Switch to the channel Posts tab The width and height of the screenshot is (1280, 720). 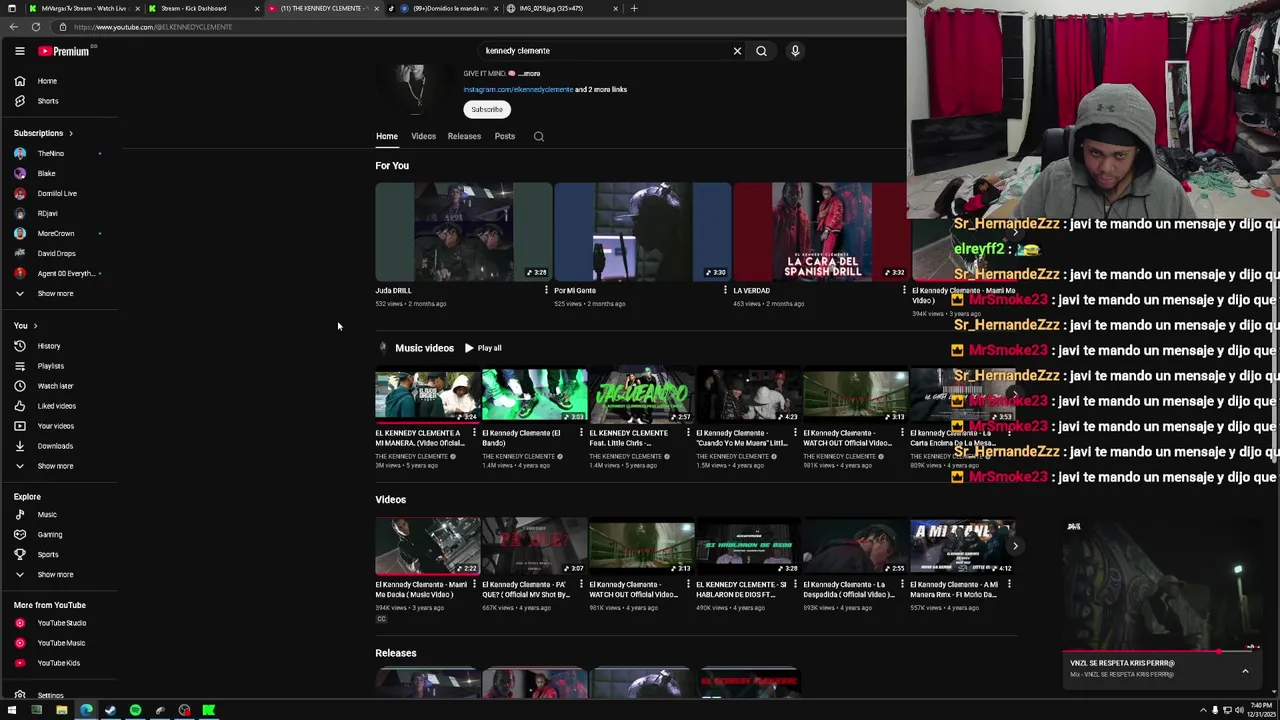(x=504, y=137)
